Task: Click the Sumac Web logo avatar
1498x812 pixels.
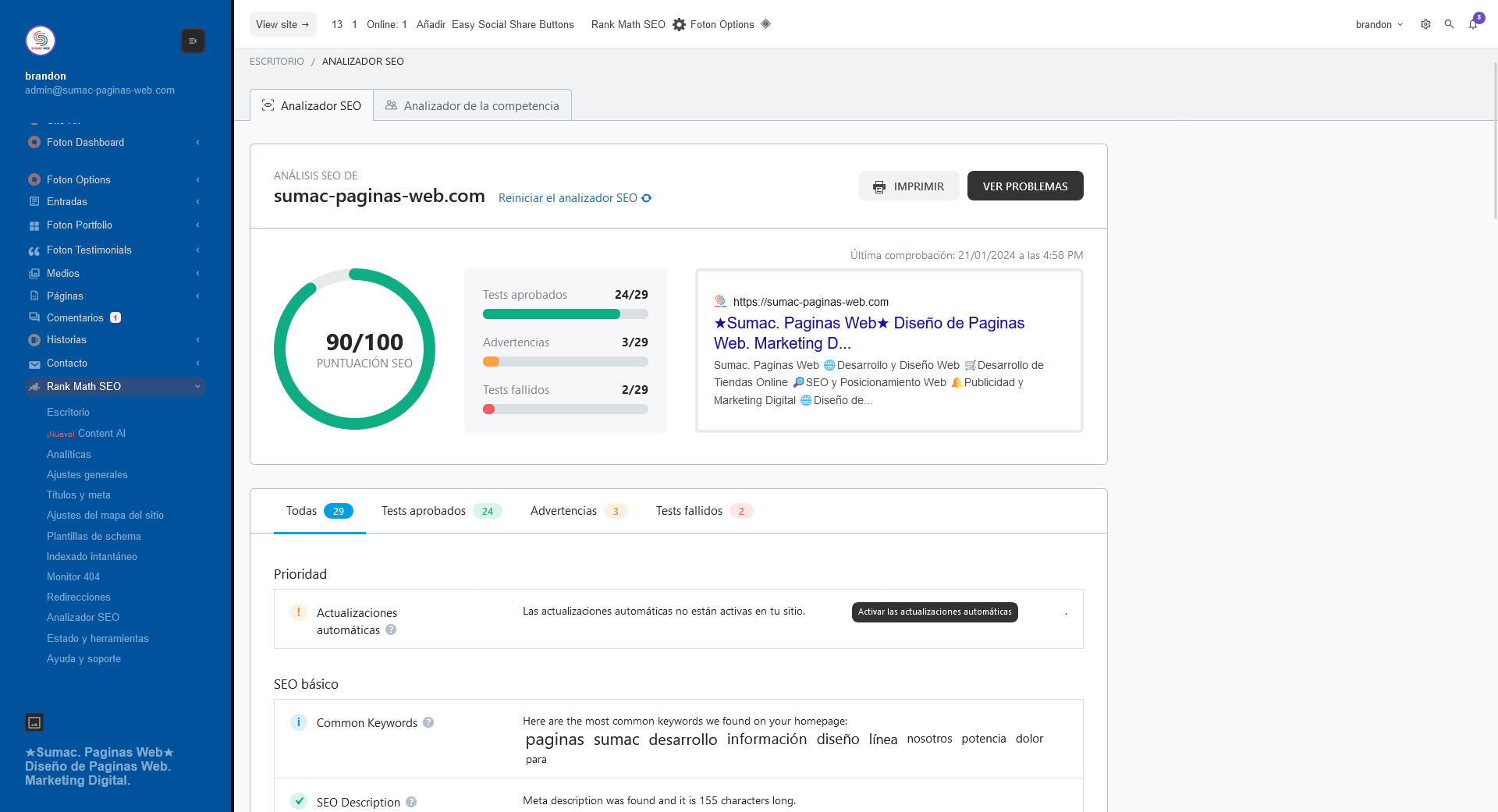Action: pos(41,41)
